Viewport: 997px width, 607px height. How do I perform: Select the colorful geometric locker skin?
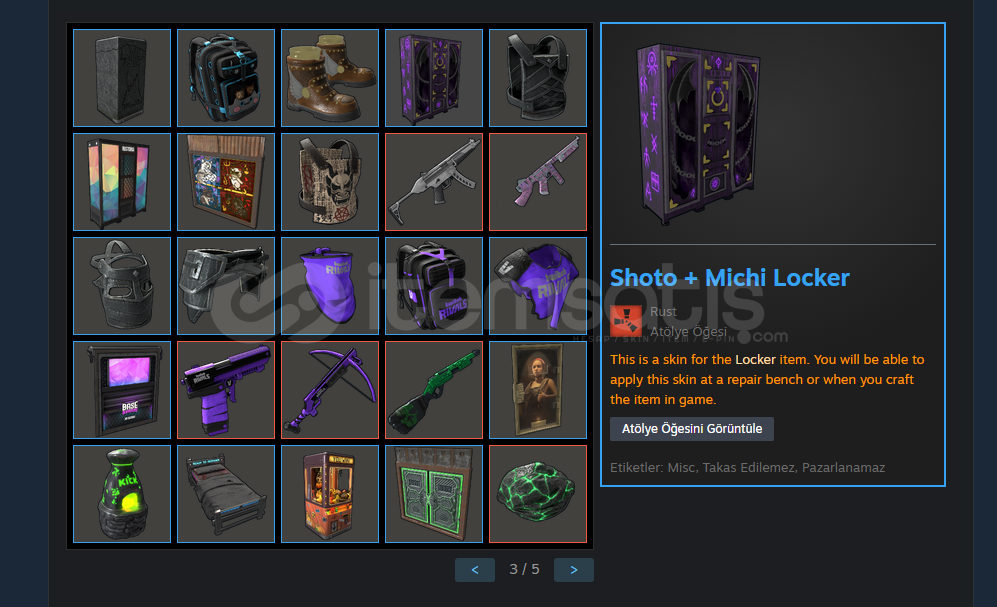[x=122, y=182]
